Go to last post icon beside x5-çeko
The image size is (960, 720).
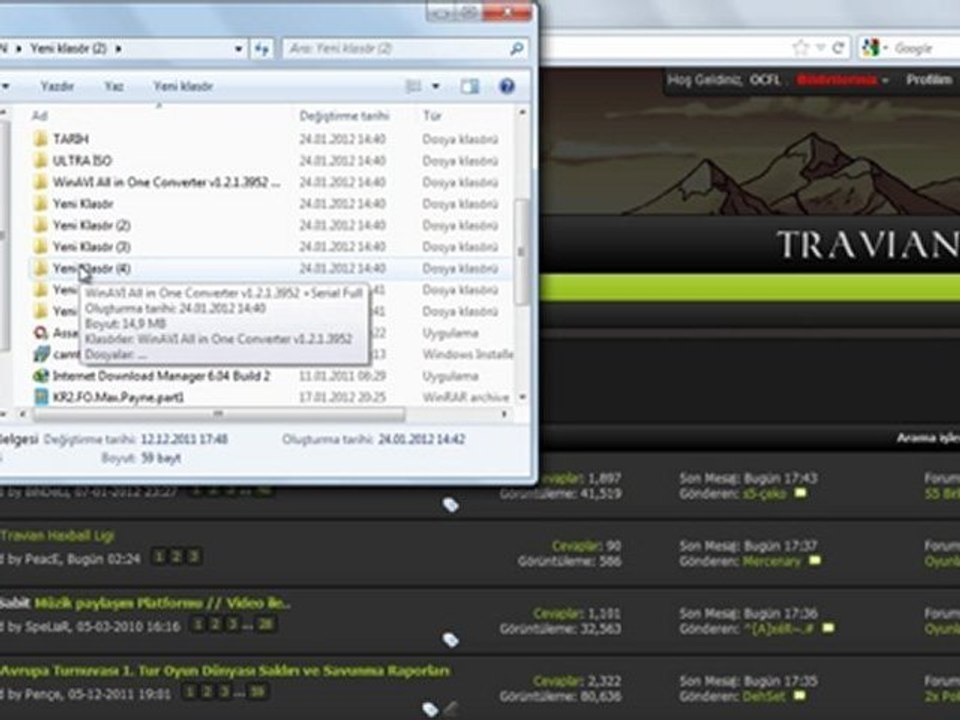(800, 493)
